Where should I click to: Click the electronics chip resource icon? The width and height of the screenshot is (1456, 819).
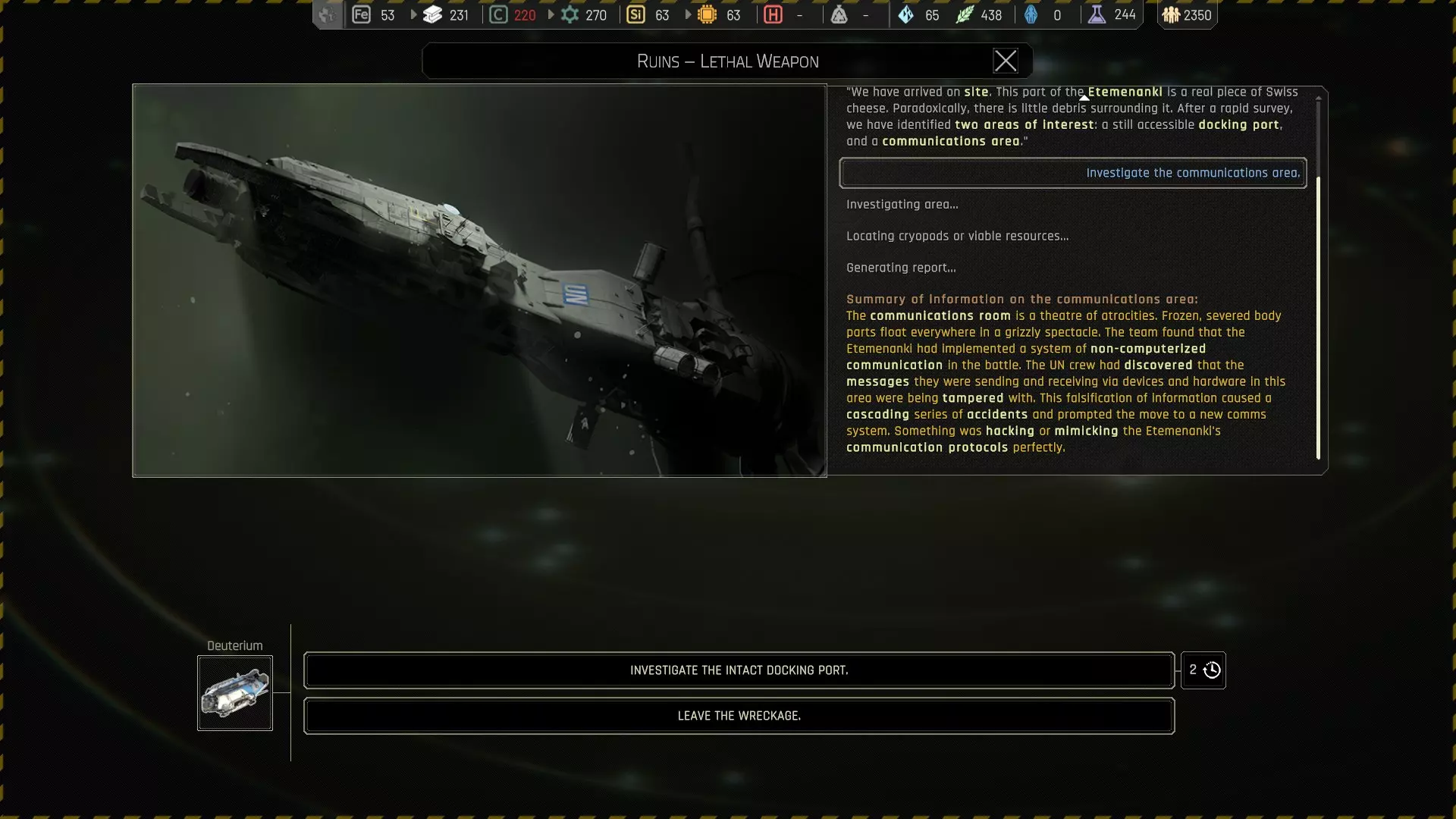tap(707, 14)
